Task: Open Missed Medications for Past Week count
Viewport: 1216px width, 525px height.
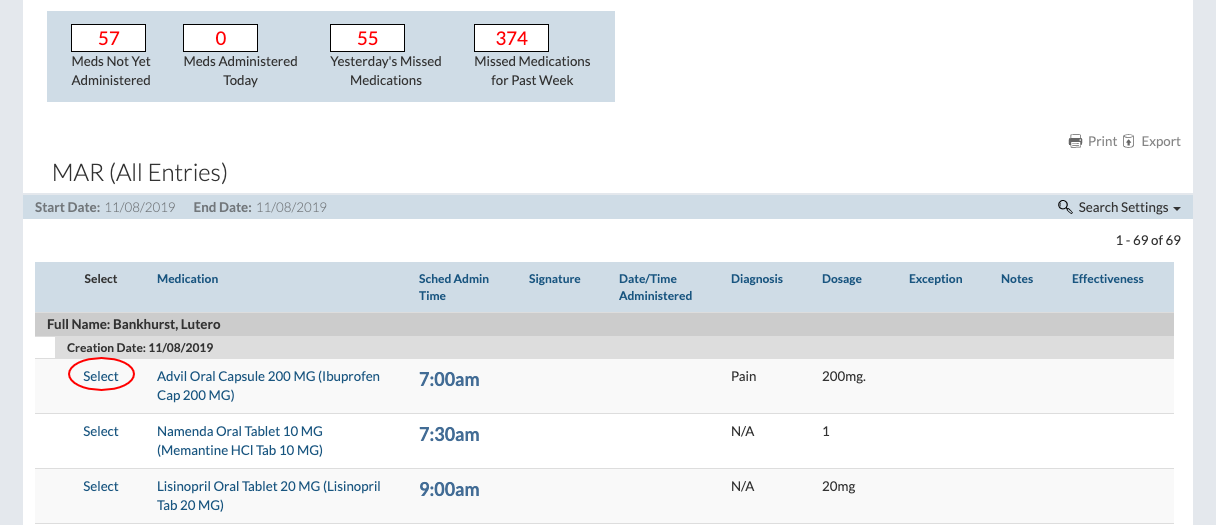Action: coord(511,39)
